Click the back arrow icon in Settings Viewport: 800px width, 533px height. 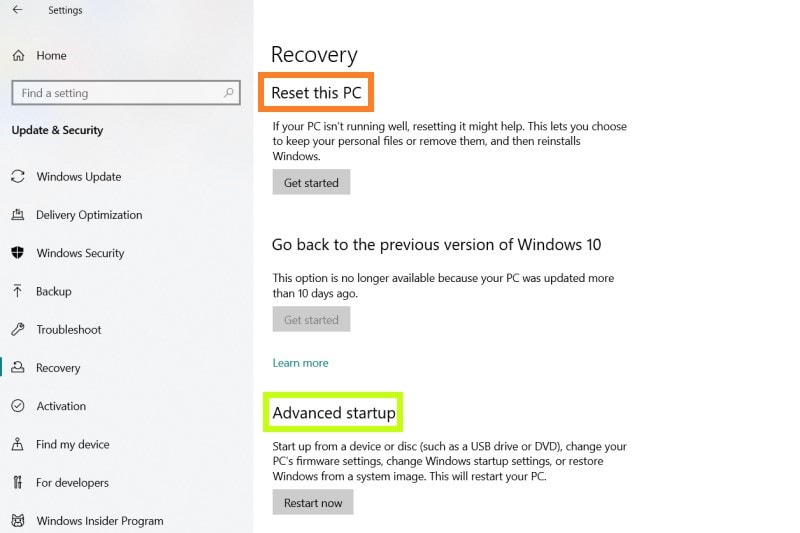click(x=17, y=10)
